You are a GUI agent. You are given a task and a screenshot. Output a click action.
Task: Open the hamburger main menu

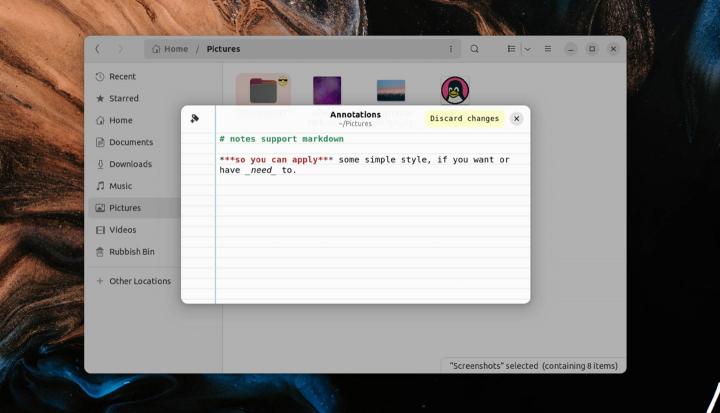(548, 49)
